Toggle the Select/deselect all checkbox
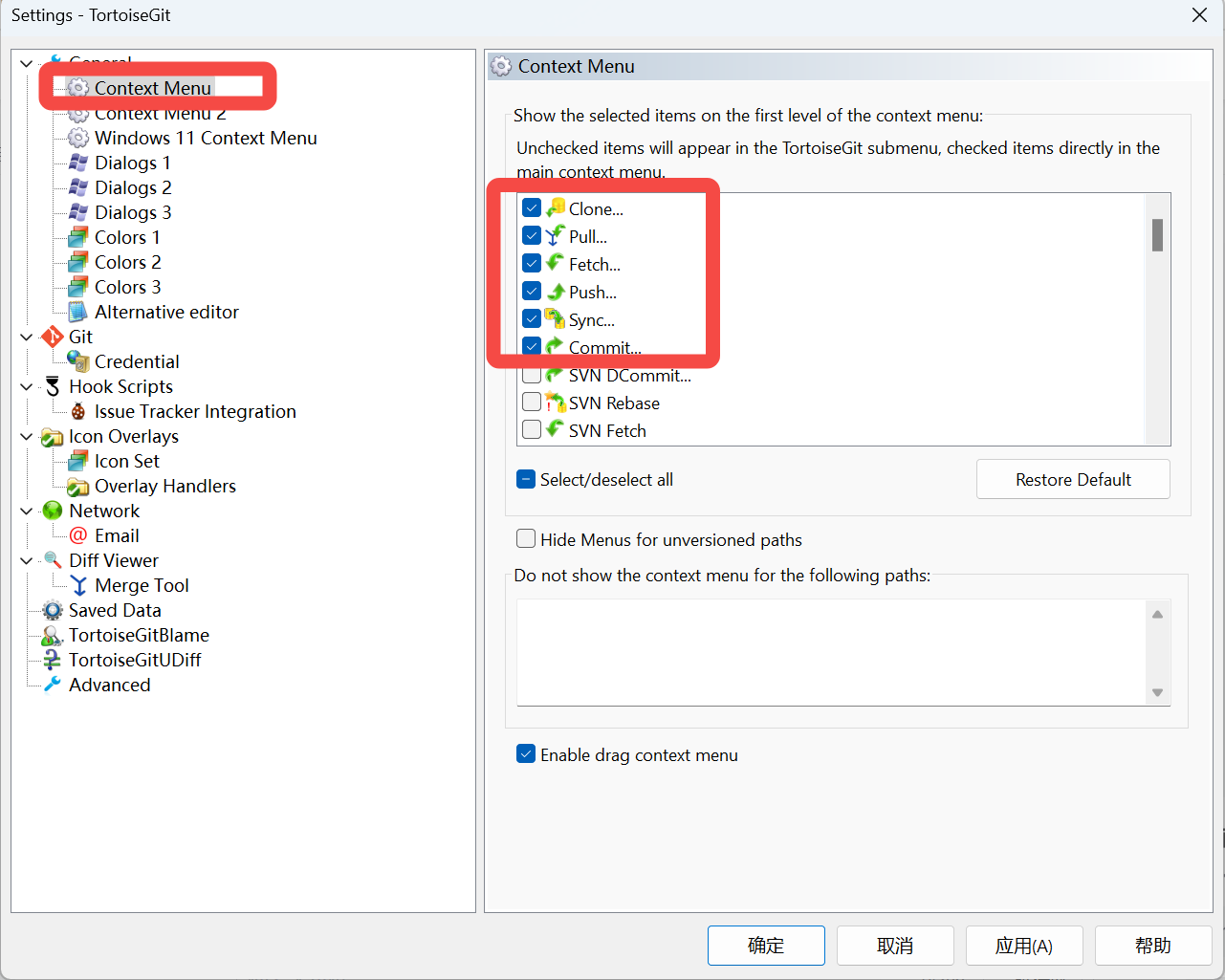Screen dimensions: 1225x980 (526, 479)
